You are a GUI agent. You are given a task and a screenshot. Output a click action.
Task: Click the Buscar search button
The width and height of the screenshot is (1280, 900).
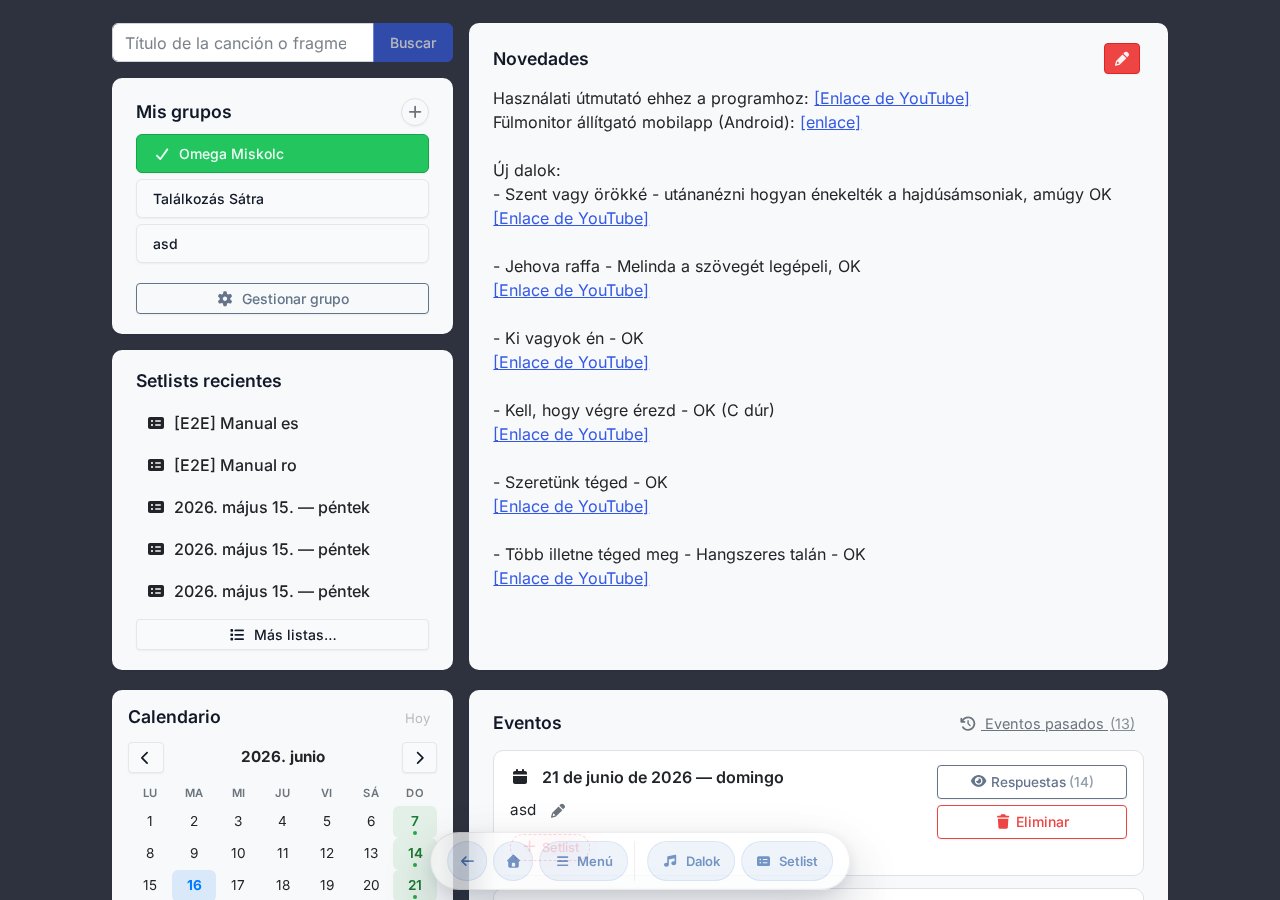[x=413, y=43]
